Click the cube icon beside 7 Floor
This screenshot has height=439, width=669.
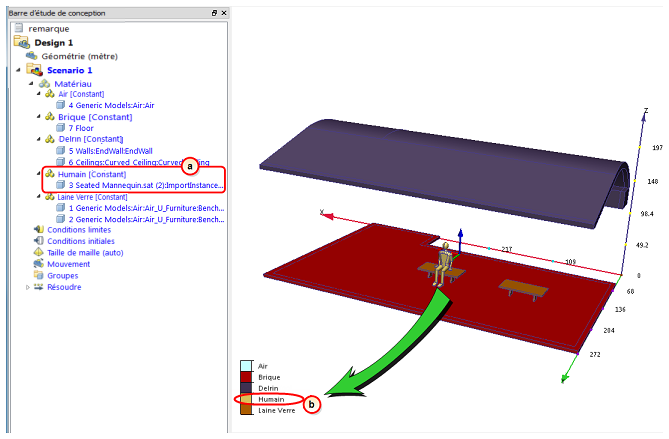[61, 128]
